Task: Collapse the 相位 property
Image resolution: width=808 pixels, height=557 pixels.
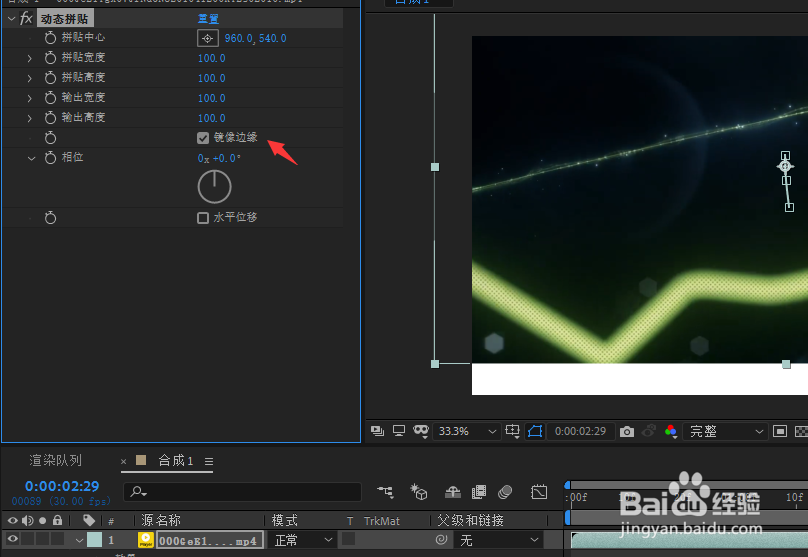Action: click(31, 158)
